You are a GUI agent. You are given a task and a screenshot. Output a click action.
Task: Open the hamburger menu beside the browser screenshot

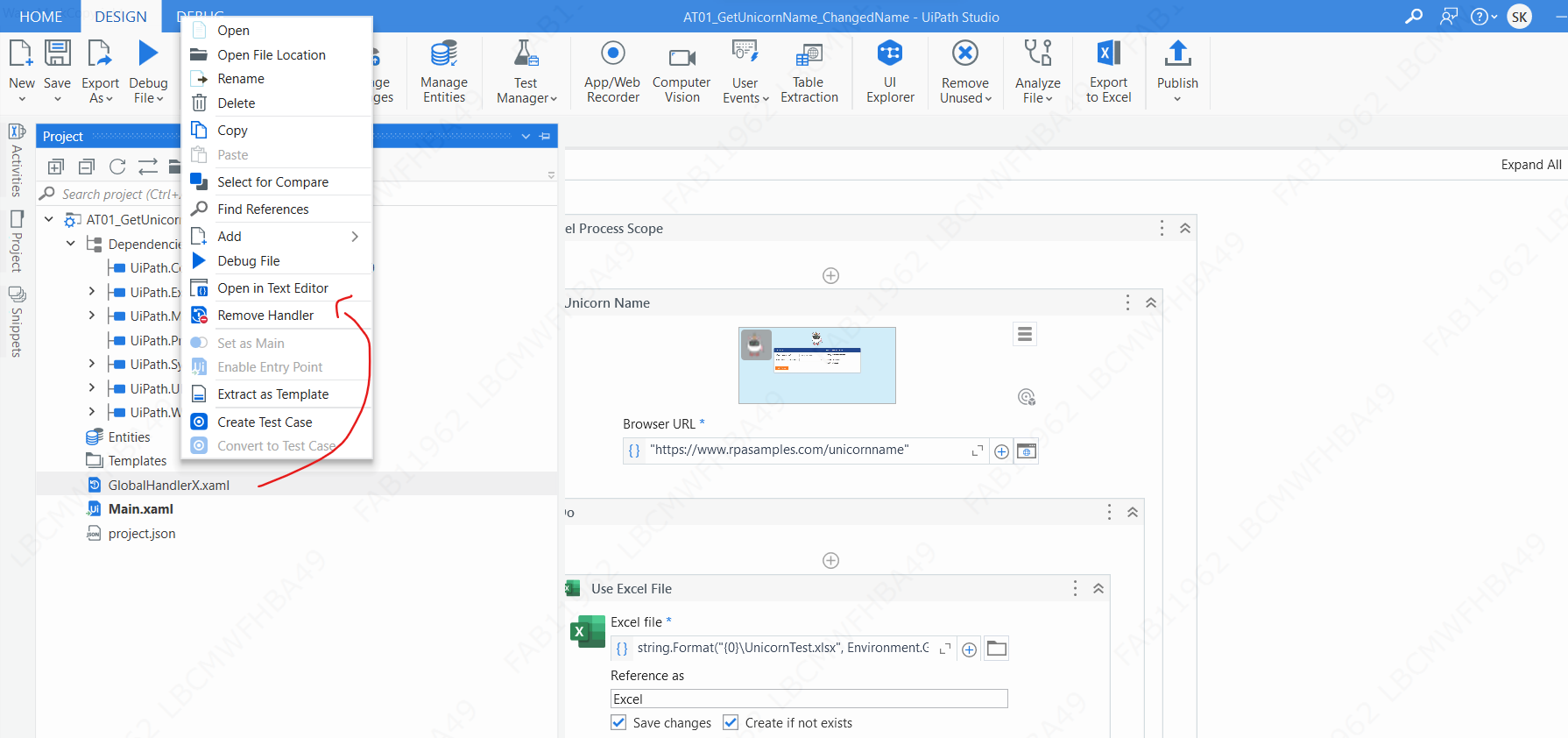[x=1025, y=334]
